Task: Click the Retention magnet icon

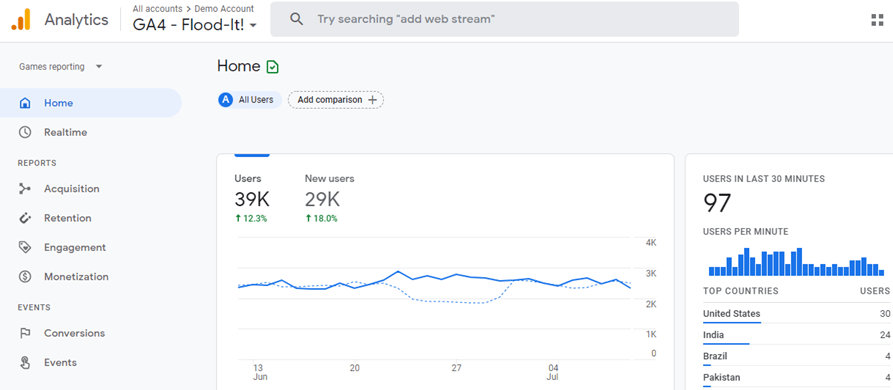Action: coord(24,218)
